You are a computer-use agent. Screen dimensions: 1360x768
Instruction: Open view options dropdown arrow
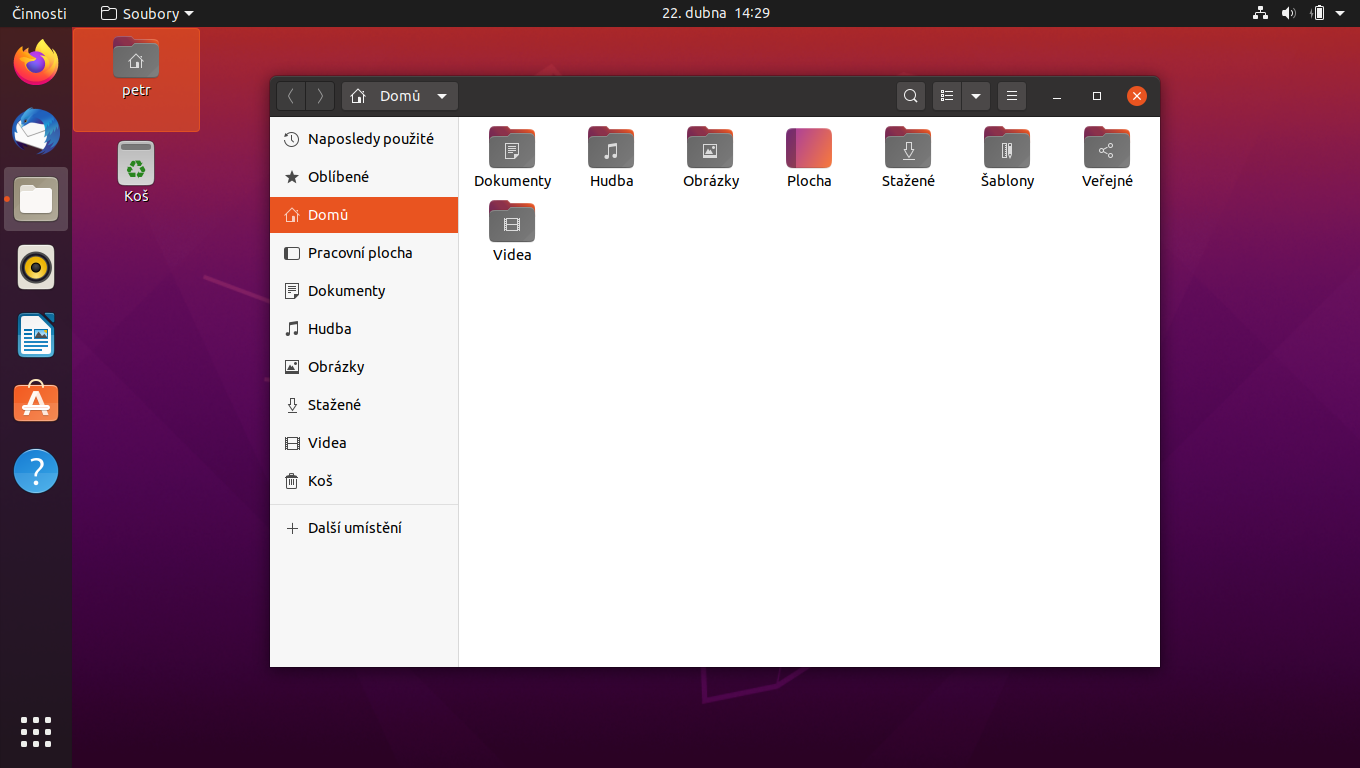[x=976, y=96]
